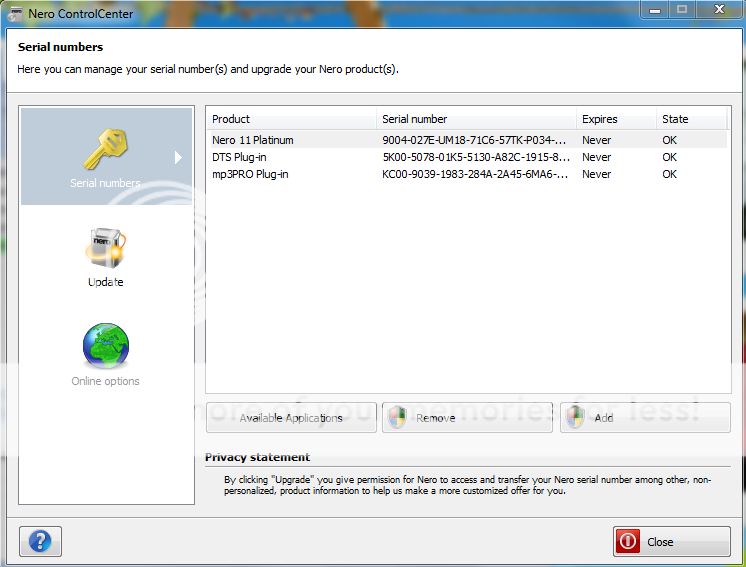The image size is (746, 567).
Task: Minimize the Nero ControlCenter window
Action: pyautogui.click(x=655, y=10)
